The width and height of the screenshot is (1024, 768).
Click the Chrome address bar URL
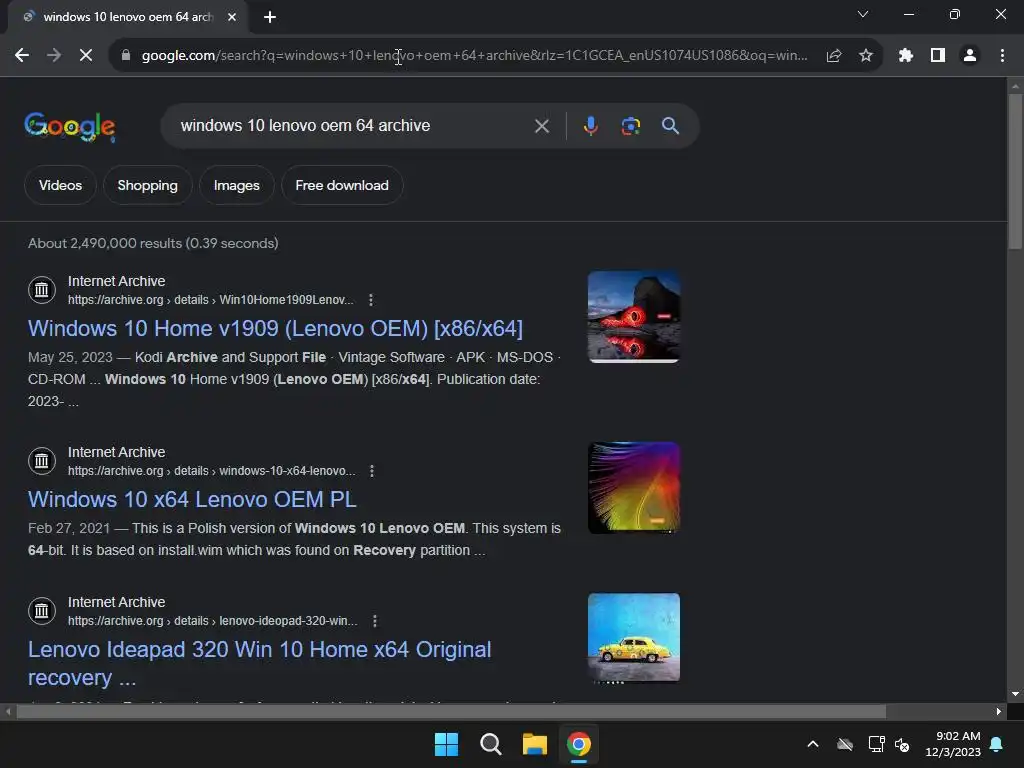(474, 56)
